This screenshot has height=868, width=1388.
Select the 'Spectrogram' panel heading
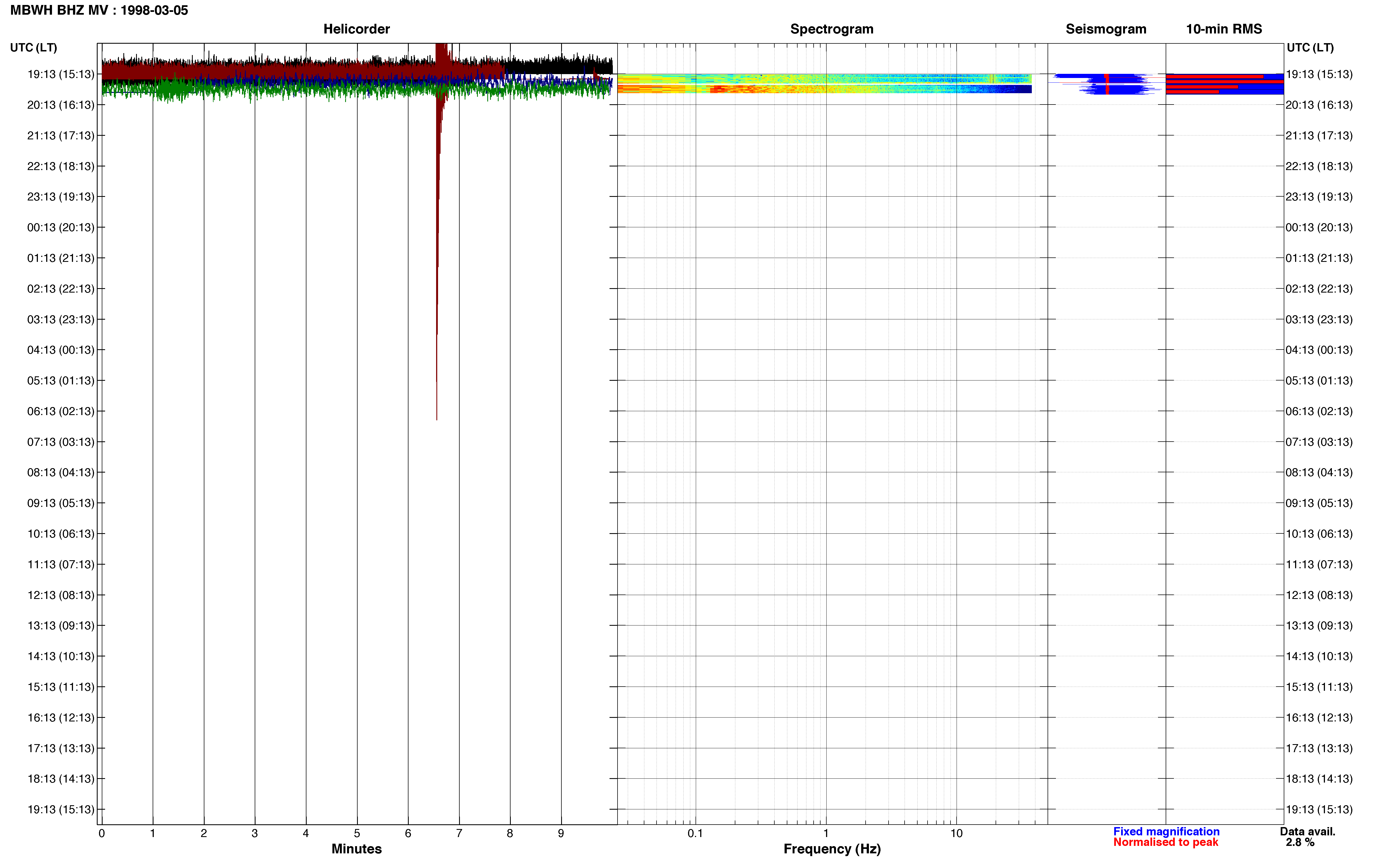832,29
